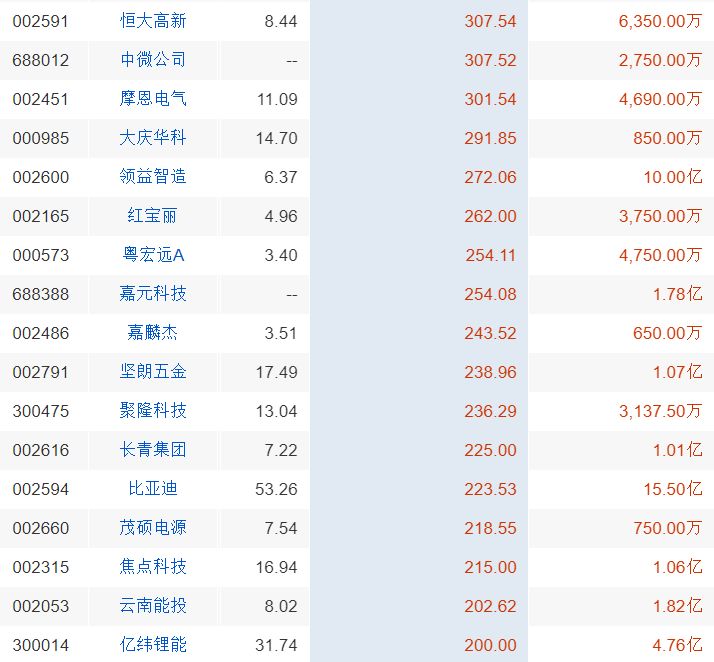This screenshot has height=662, width=714.
Task: Select stock code 000573
Action: point(41,255)
